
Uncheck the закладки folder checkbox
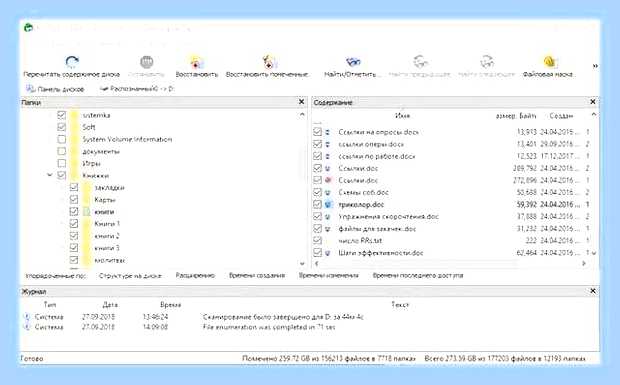[74, 187]
